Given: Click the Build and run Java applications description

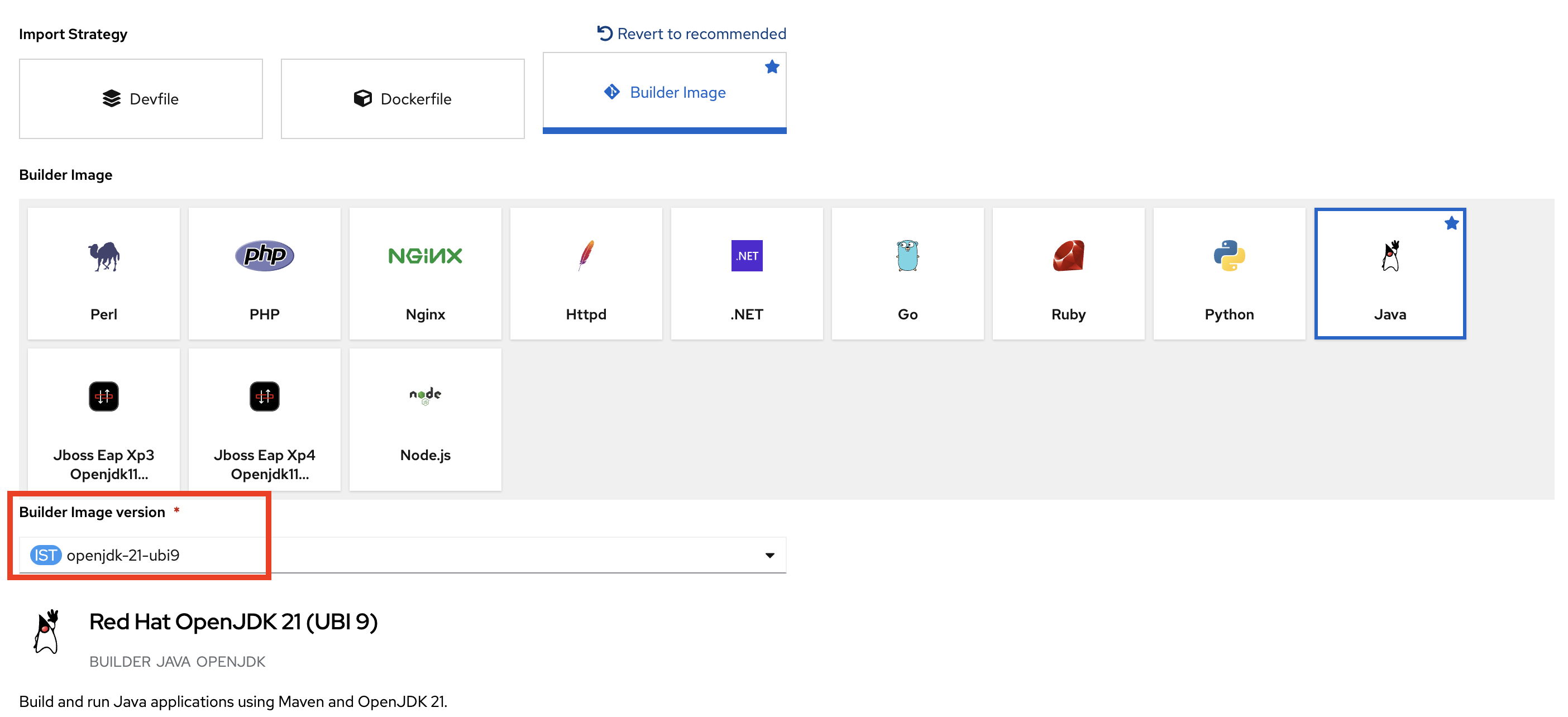Looking at the screenshot, I should 233,701.
